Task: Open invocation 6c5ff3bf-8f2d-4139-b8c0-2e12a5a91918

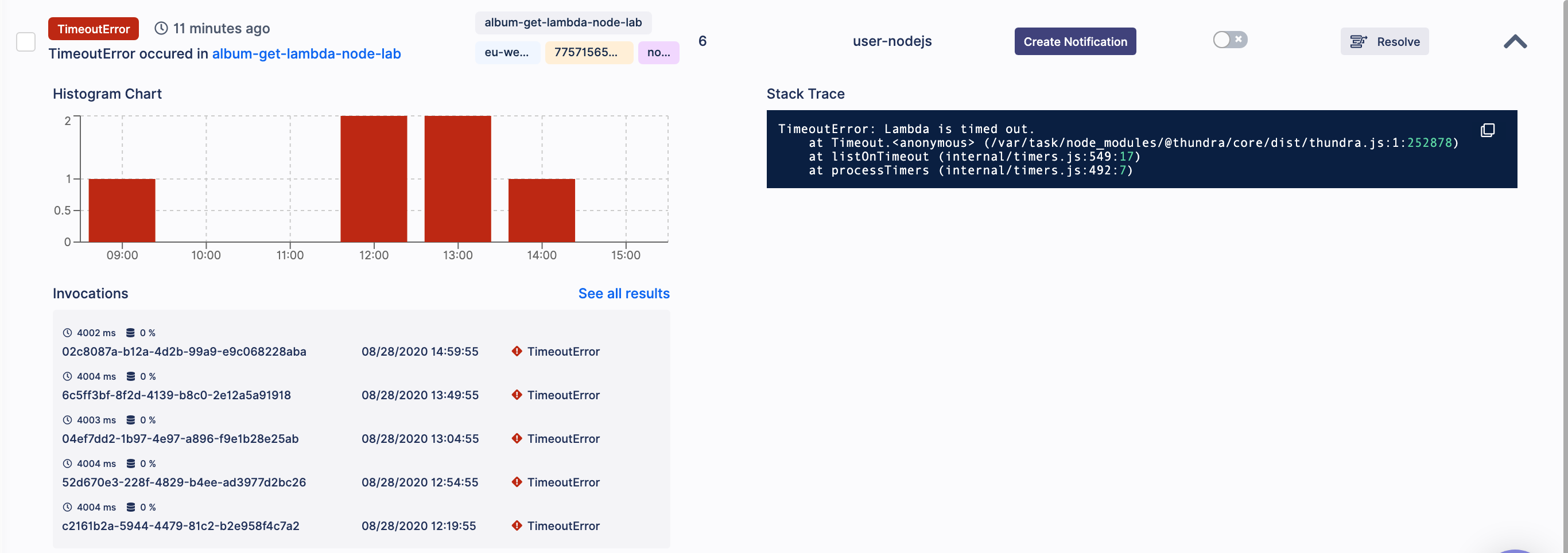Action: (x=177, y=395)
